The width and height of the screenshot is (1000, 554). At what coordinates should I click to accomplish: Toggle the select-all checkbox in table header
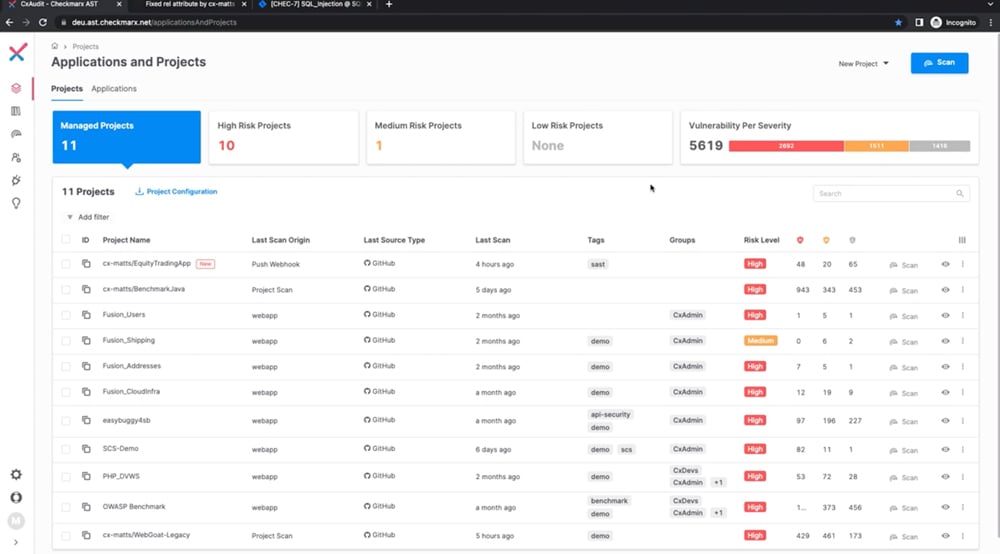66,240
